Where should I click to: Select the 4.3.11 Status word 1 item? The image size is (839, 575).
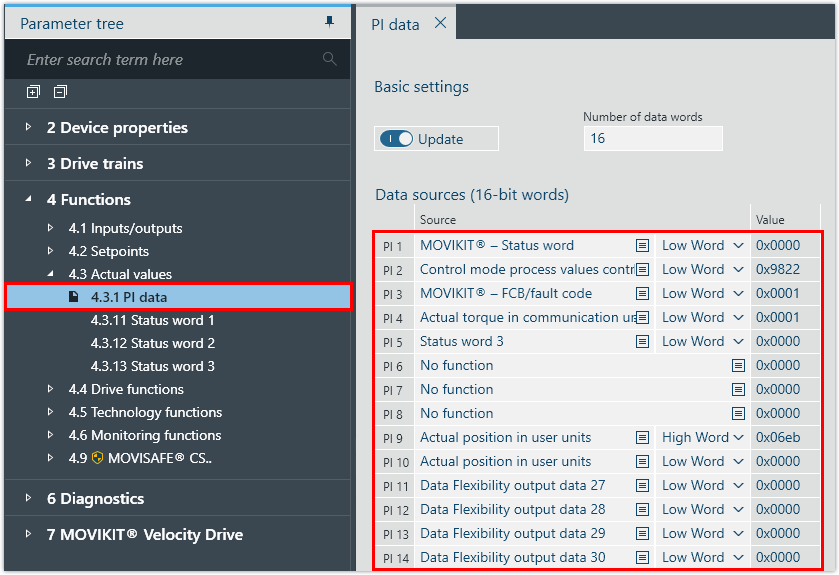pos(152,321)
